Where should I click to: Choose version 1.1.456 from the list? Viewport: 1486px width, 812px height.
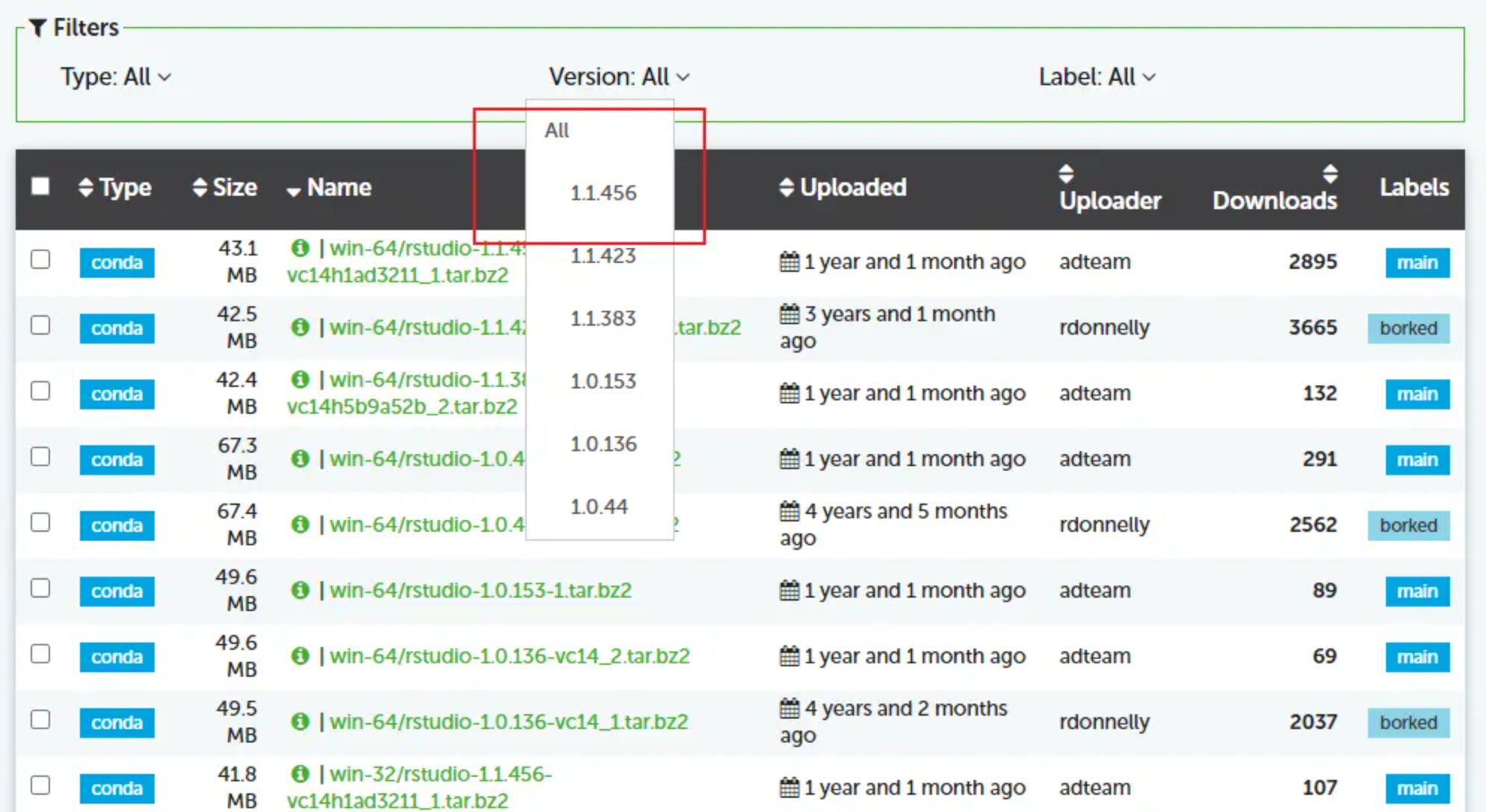(603, 193)
